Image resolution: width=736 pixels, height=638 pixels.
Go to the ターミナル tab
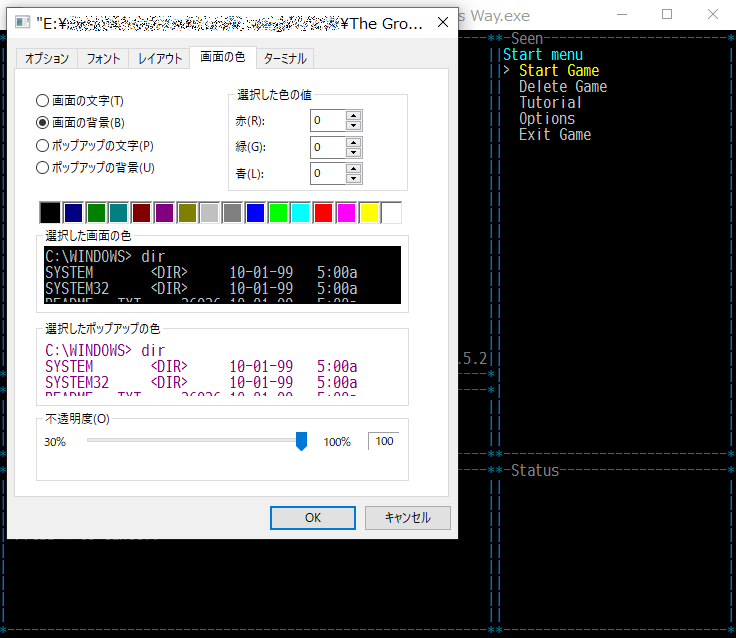tap(285, 58)
